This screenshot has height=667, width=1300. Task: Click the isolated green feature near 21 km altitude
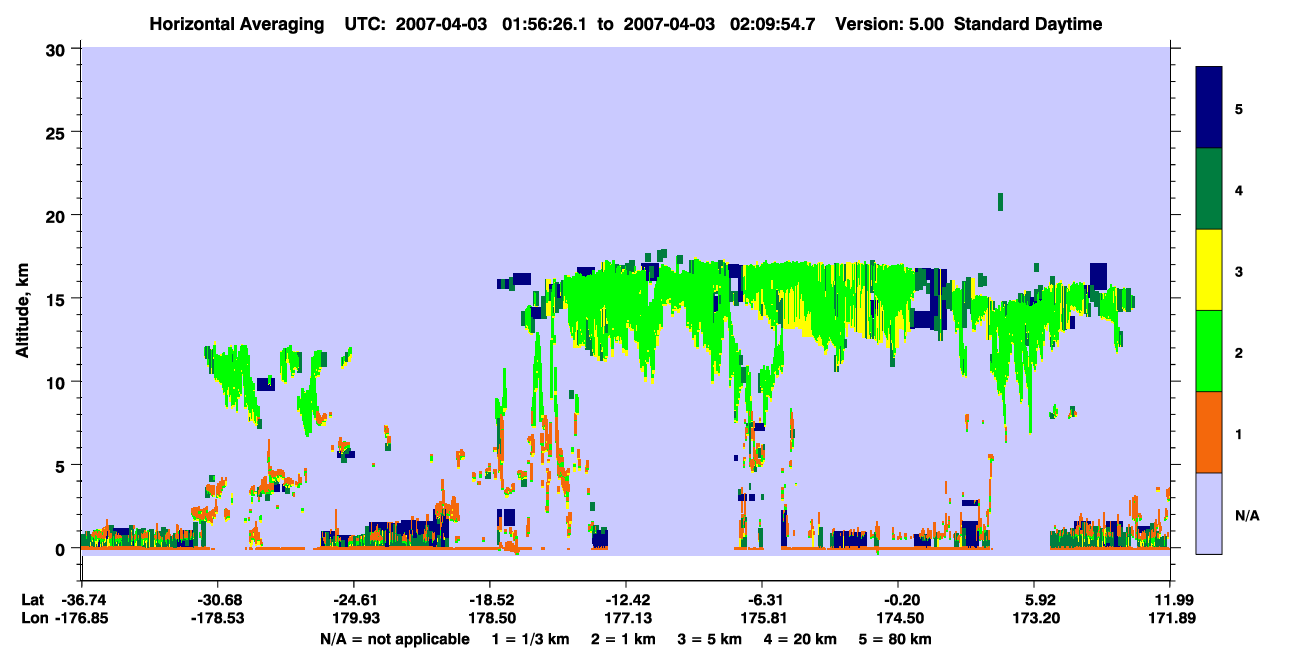(1000, 201)
